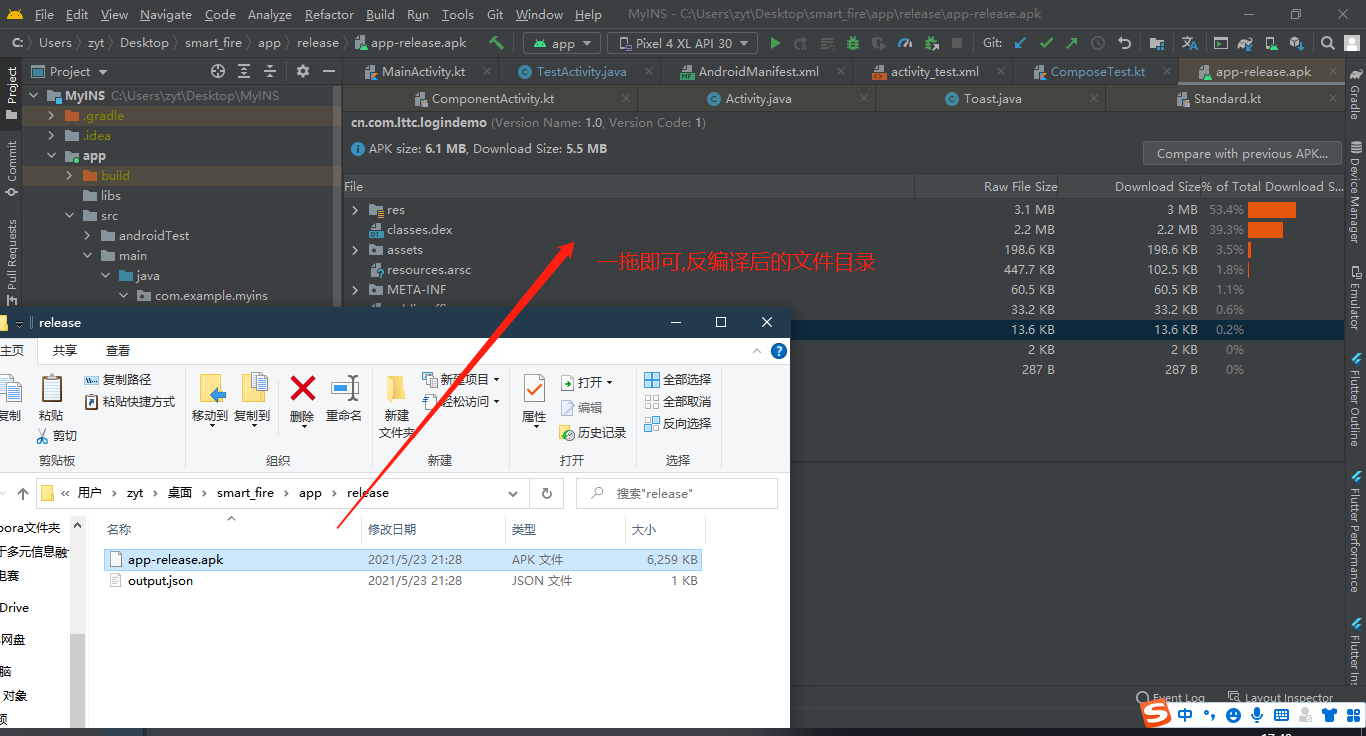Select the output.json file in Explorer
Screen dimensions: 1366x736
[x=402, y=581]
